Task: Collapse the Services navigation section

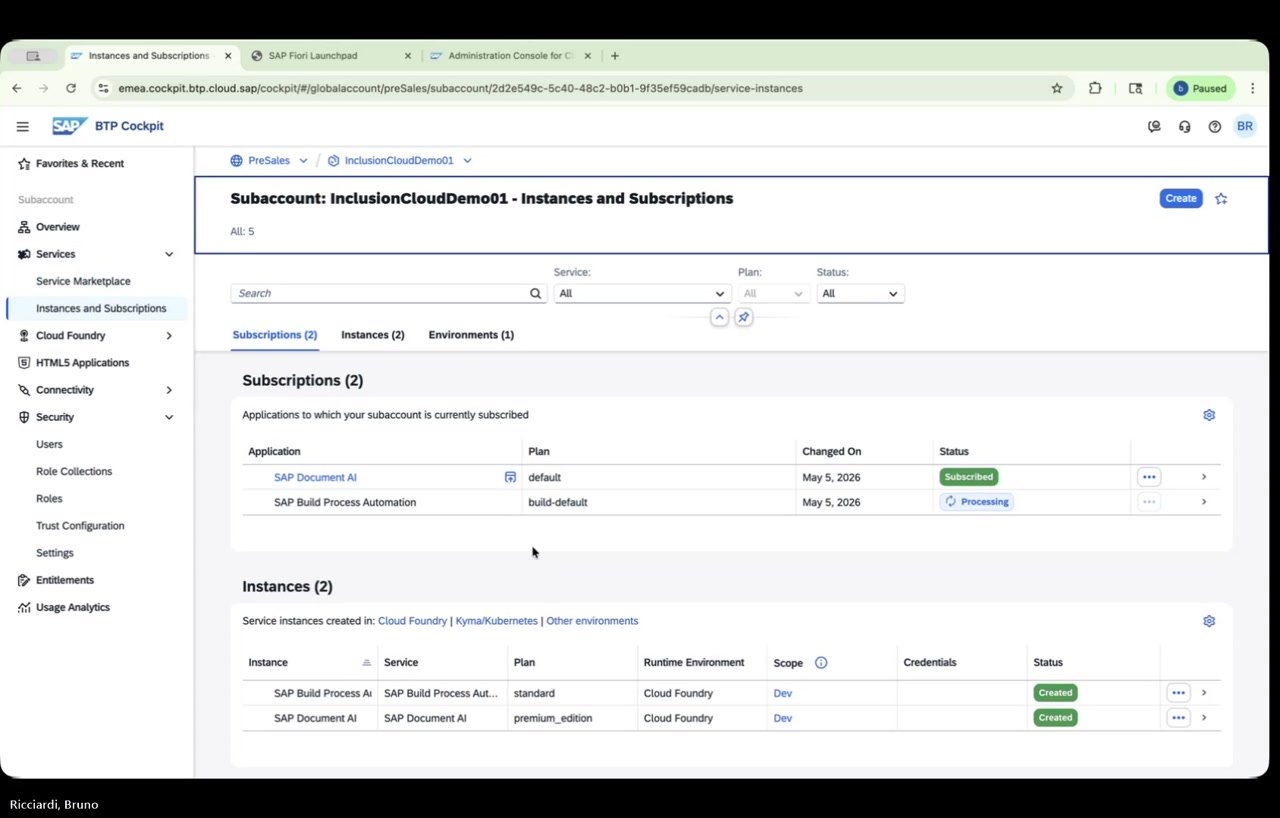Action: (x=169, y=255)
